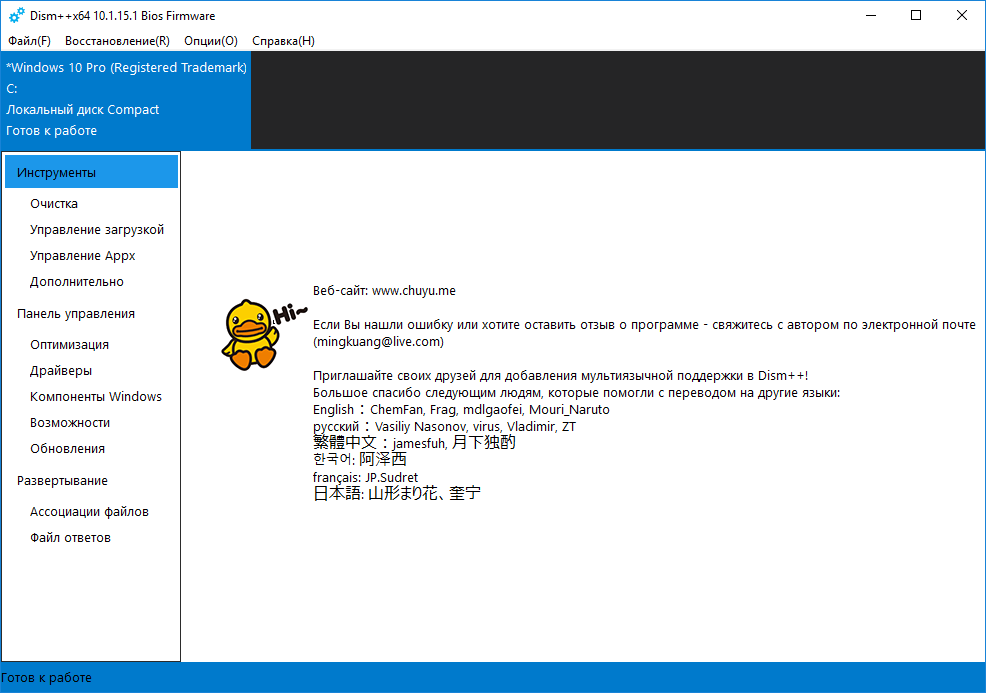Click the www.chuyu.me website text
The image size is (986, 693).
pos(414,291)
